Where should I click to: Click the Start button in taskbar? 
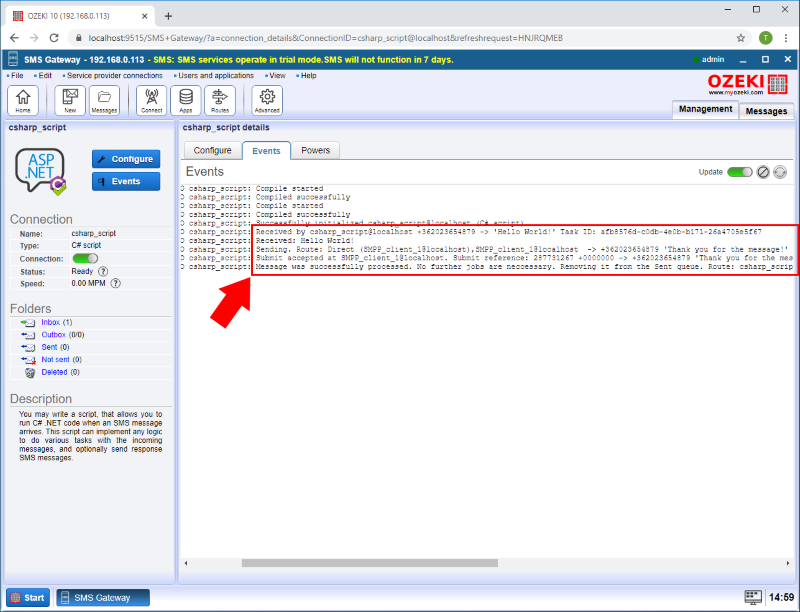click(28, 598)
